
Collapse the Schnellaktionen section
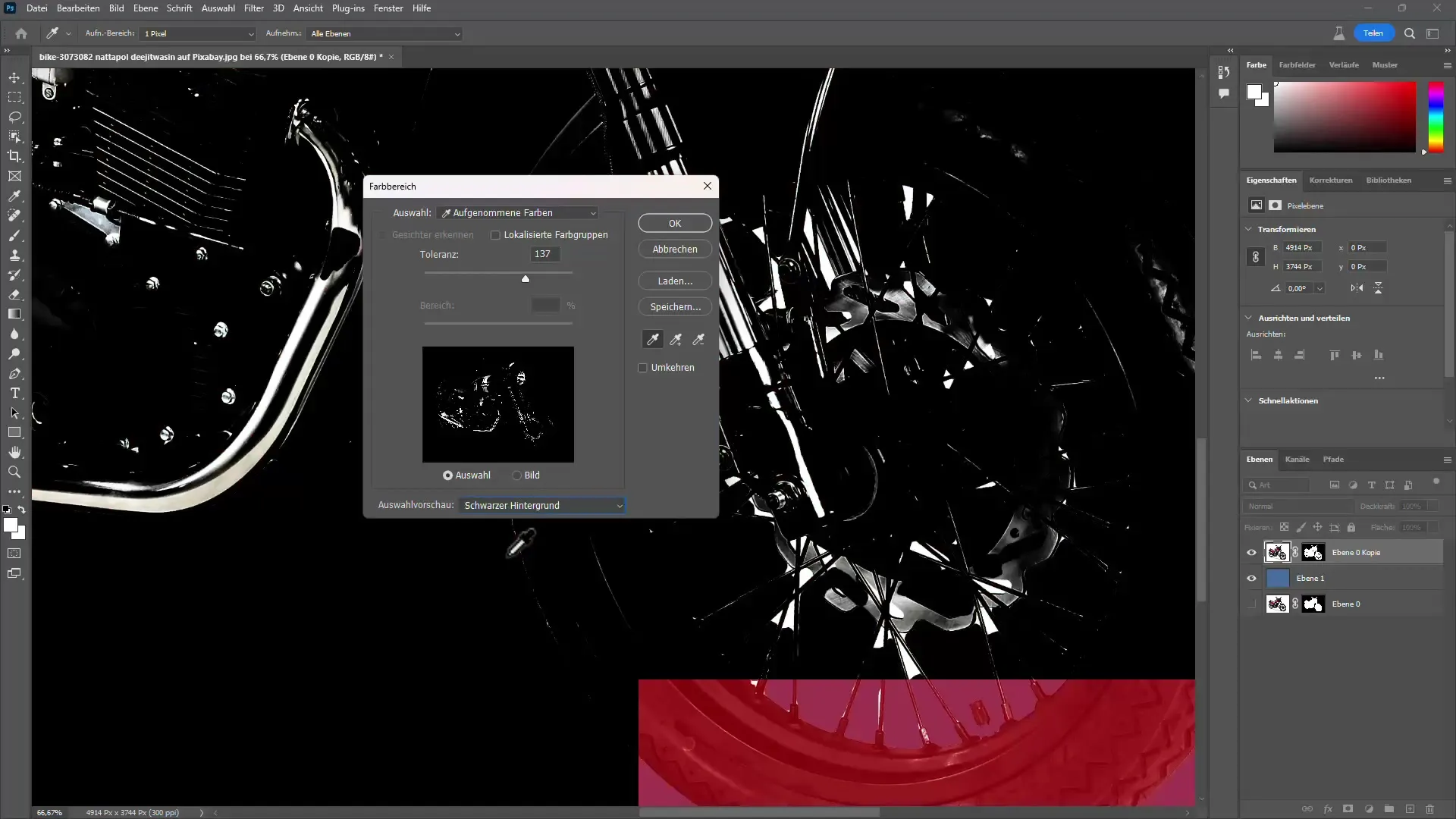[x=1249, y=400]
